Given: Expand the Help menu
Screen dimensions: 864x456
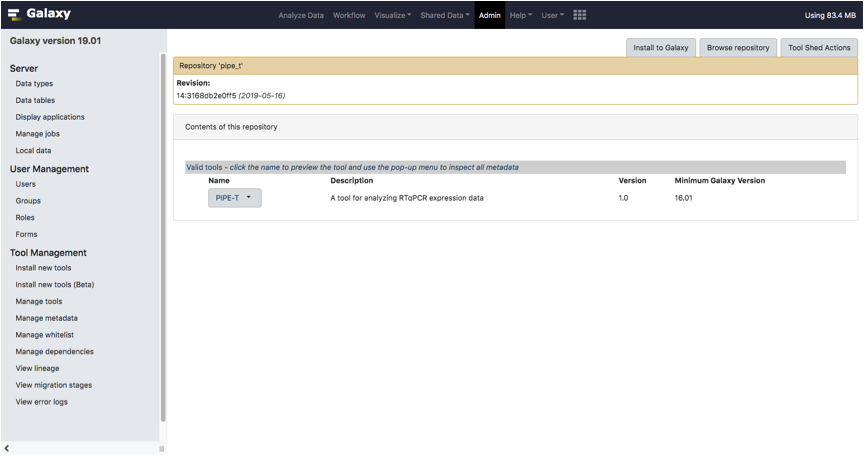Looking at the screenshot, I should pos(521,15).
